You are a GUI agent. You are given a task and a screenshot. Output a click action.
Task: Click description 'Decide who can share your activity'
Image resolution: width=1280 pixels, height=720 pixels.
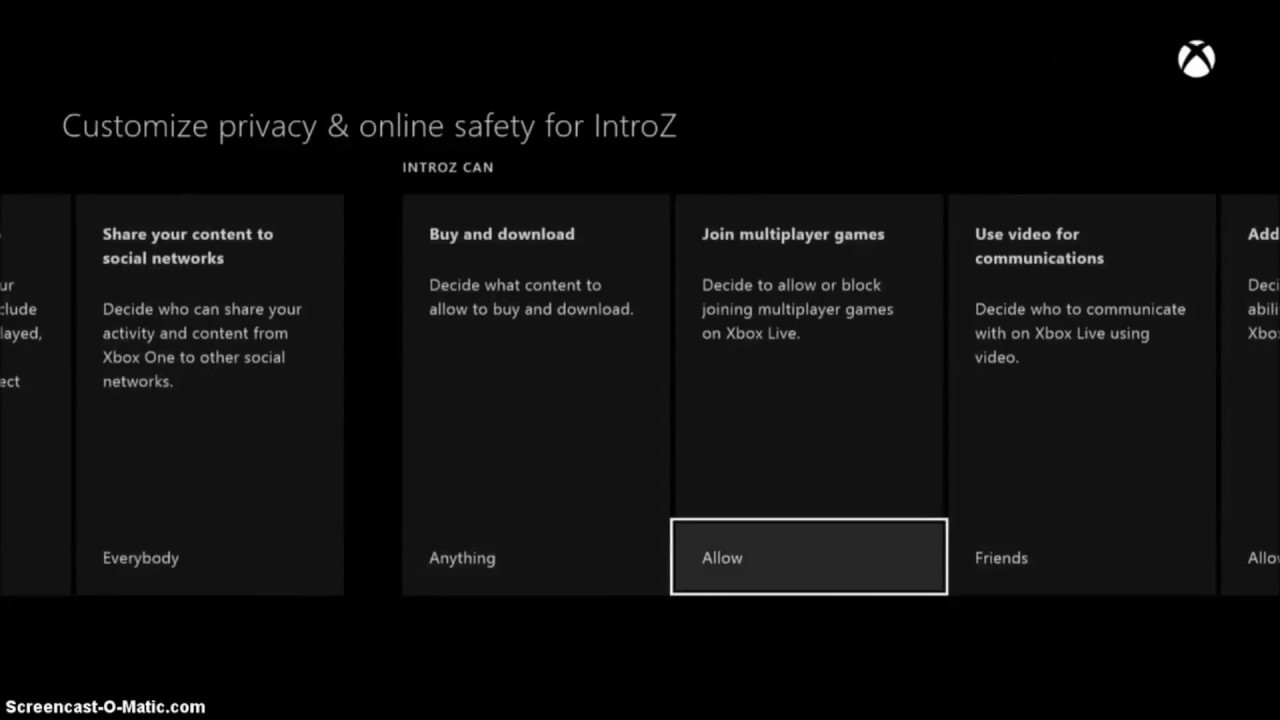coord(202,345)
